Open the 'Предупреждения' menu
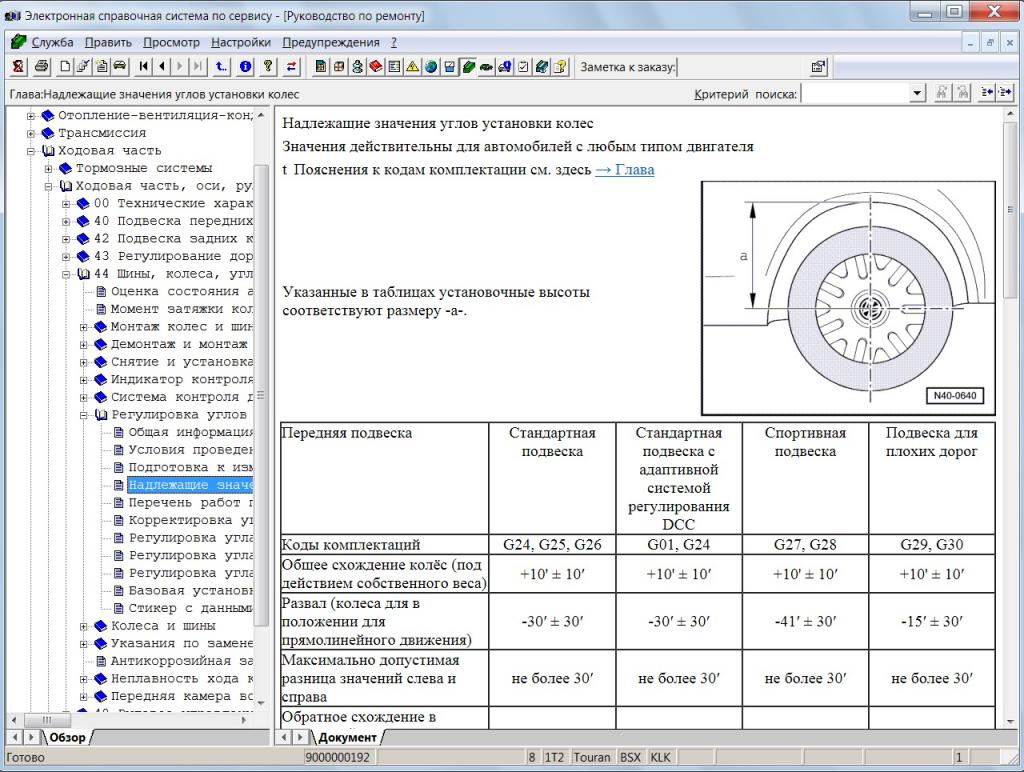 pos(330,42)
